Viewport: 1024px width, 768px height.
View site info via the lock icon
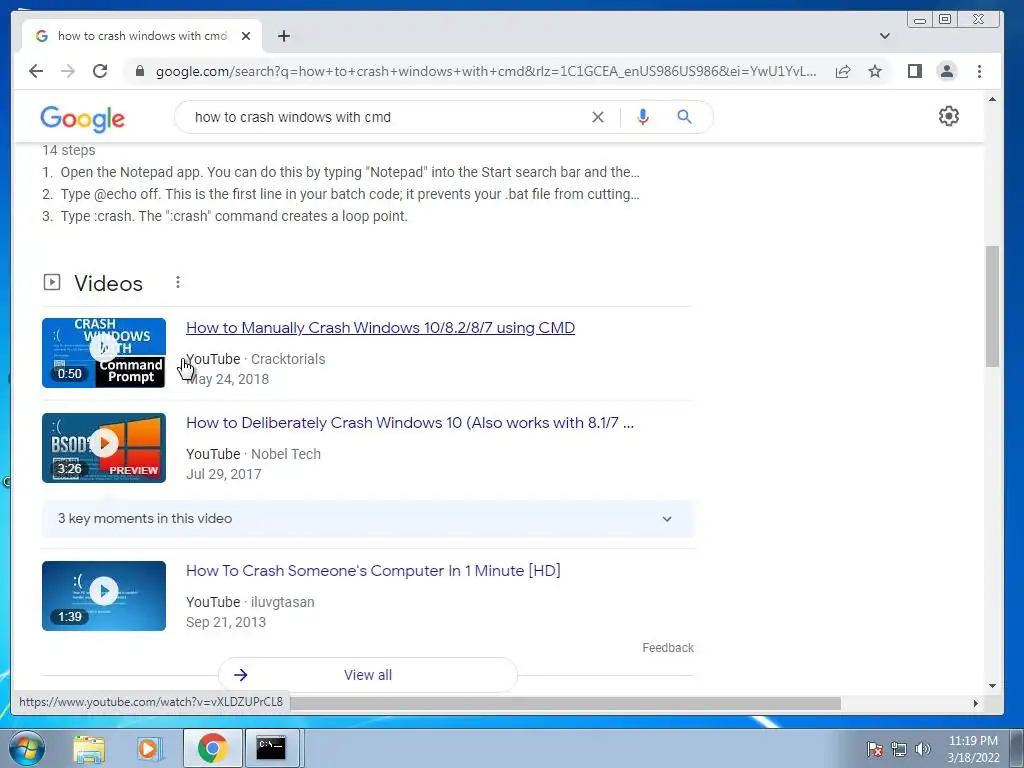pyautogui.click(x=139, y=71)
